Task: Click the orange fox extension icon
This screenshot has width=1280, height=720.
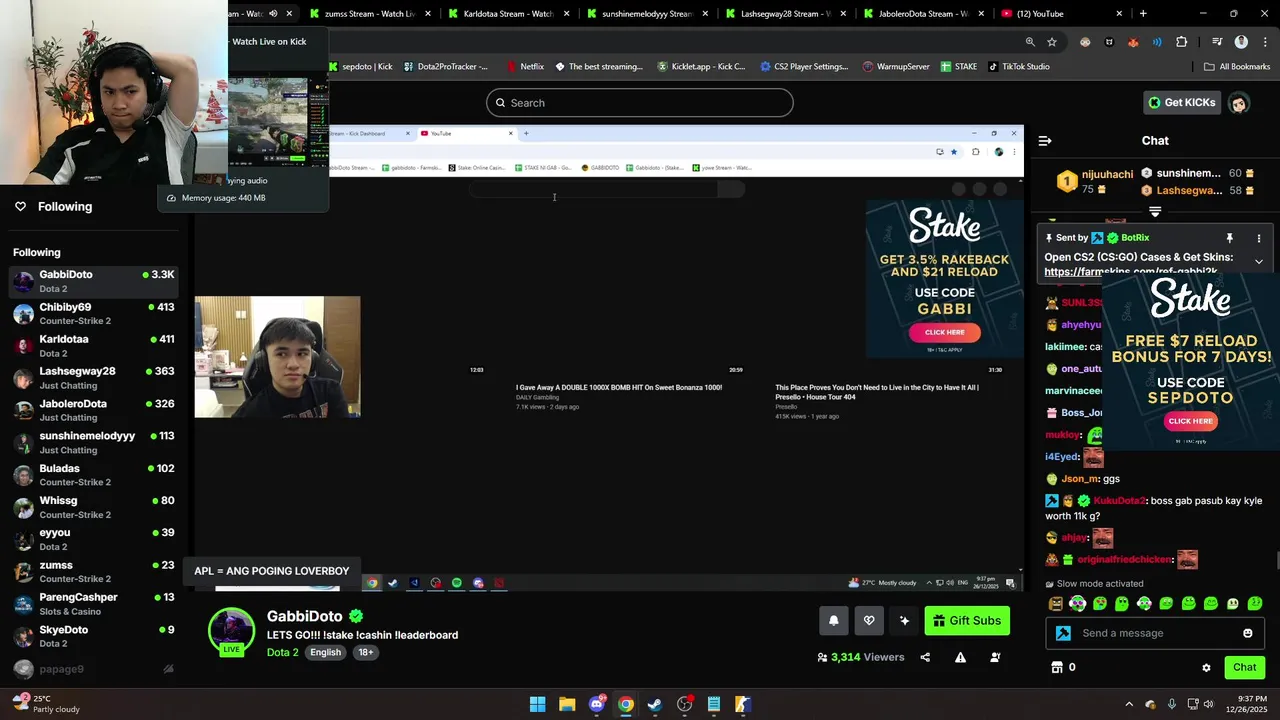Action: 1133,42
